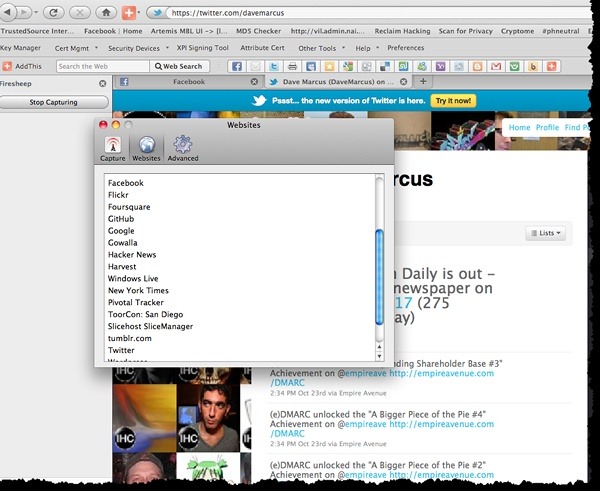Viewport: 600px width, 491px height.
Task: Click the man's face follower thumbnail
Action: coord(208,418)
